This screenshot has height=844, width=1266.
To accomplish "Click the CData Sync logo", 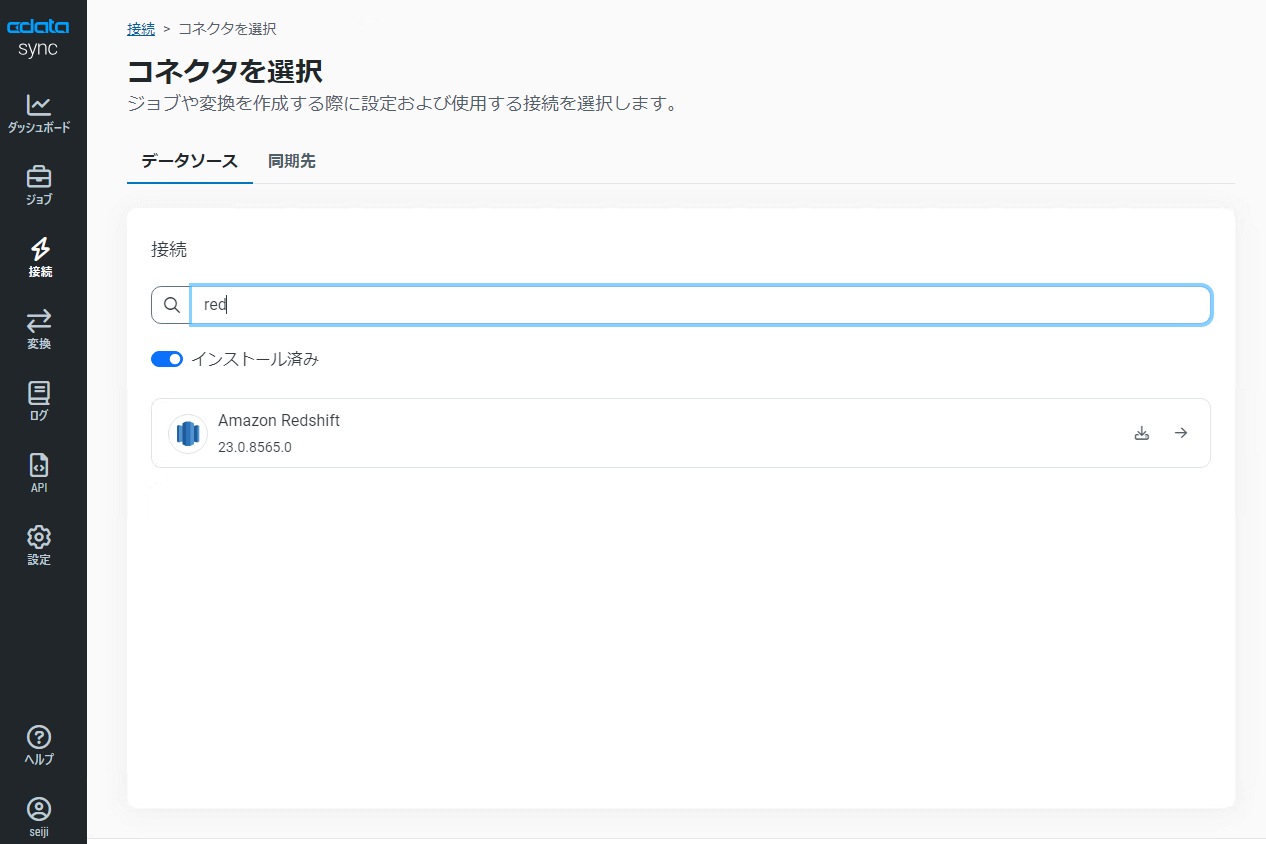I will [39, 37].
